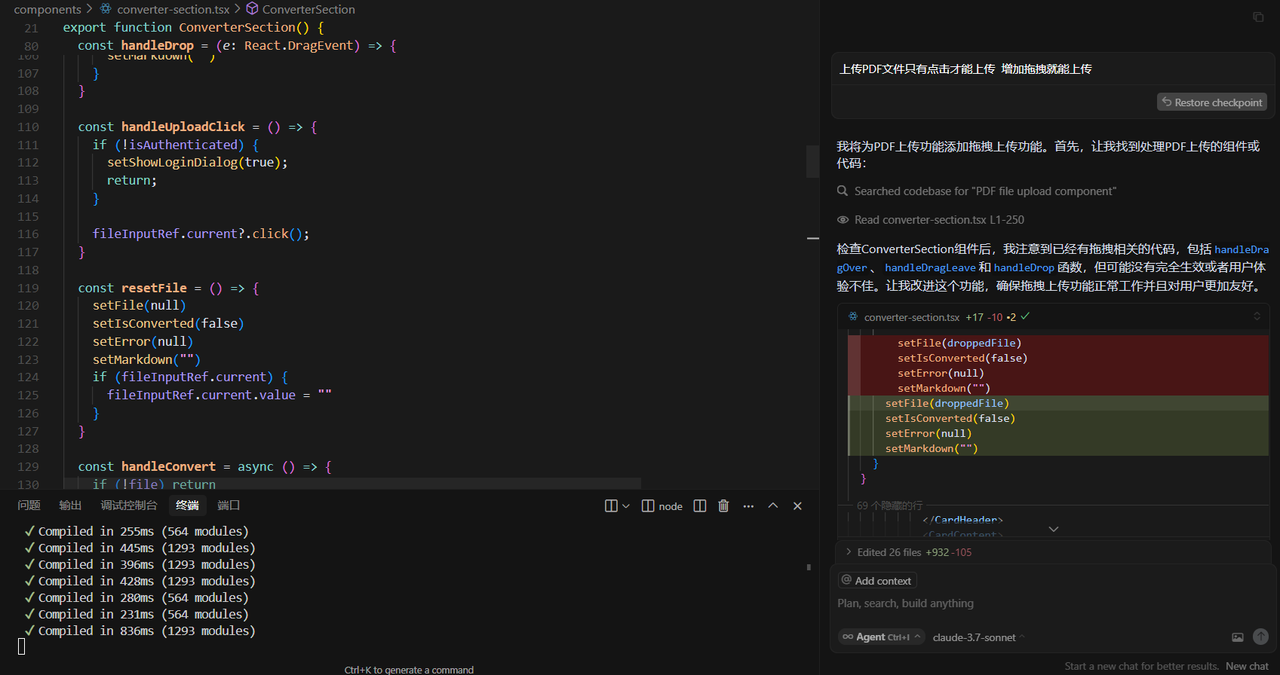Image resolution: width=1280 pixels, height=675 pixels.
Task: Click the setIsConverted(false) line in the editor
Action: coord(168,323)
